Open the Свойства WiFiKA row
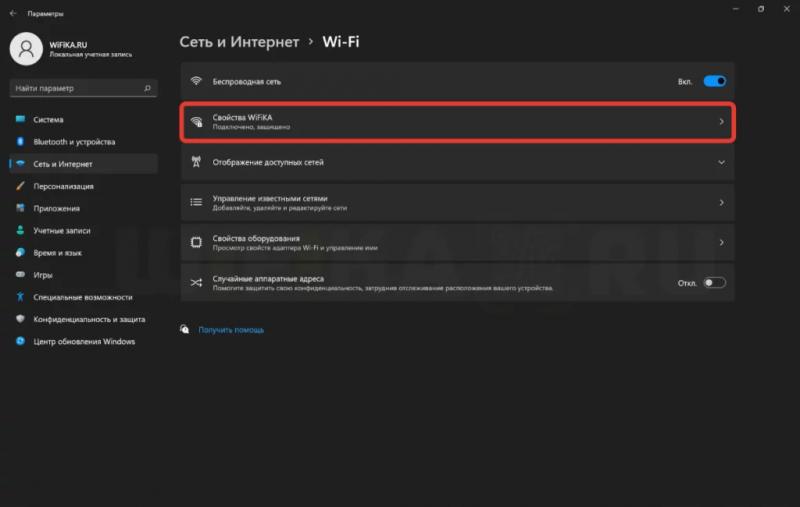Viewport: 800px width, 507px height. click(x=457, y=121)
